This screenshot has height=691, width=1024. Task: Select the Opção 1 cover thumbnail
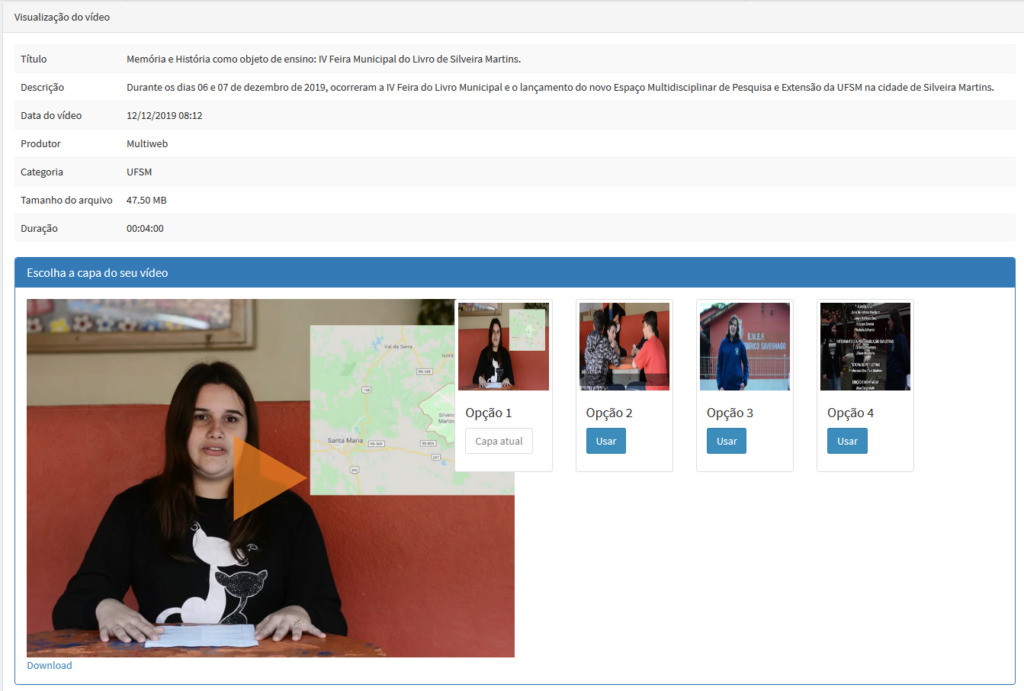(x=503, y=346)
